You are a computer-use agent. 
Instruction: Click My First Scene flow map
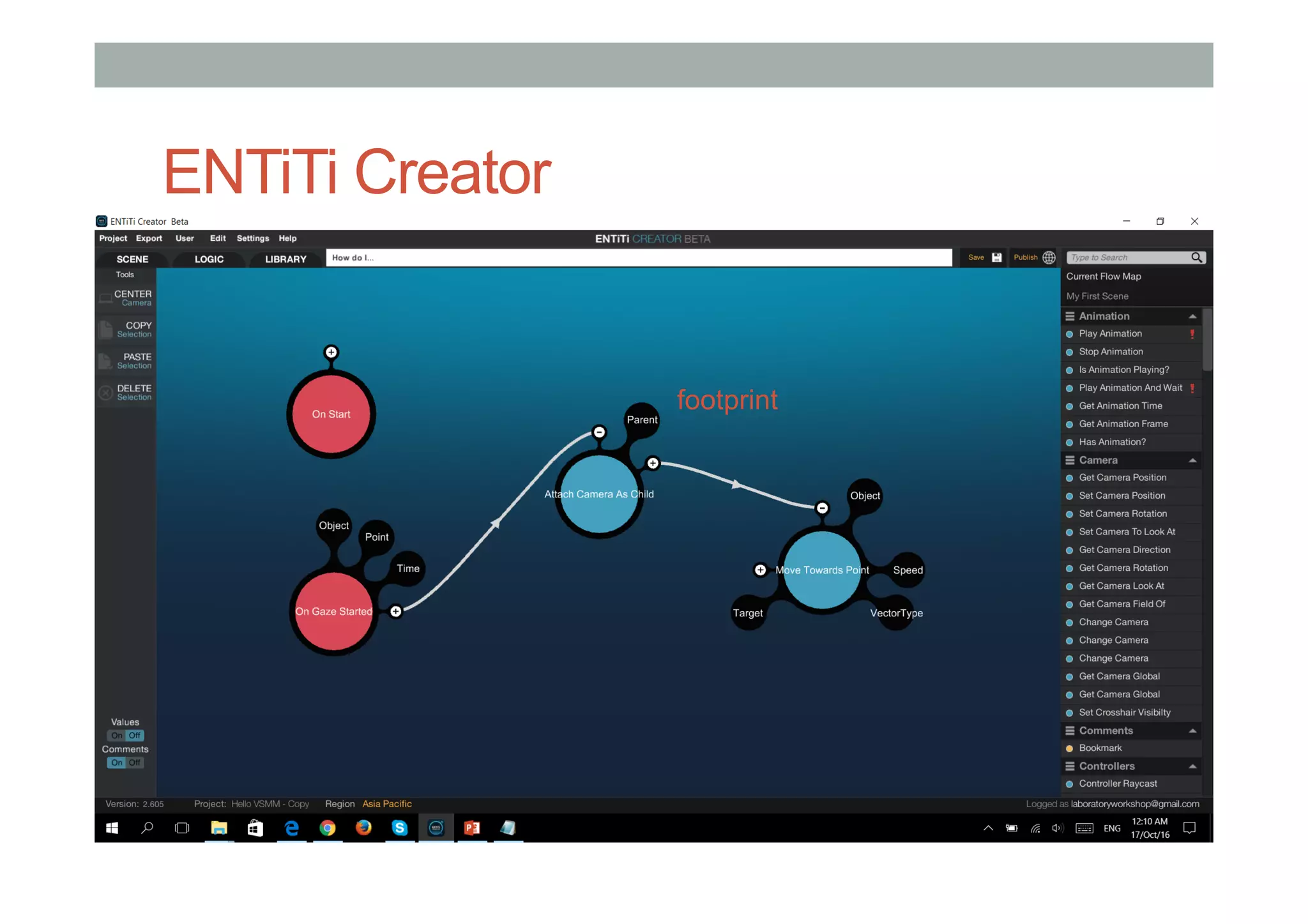[1097, 296]
